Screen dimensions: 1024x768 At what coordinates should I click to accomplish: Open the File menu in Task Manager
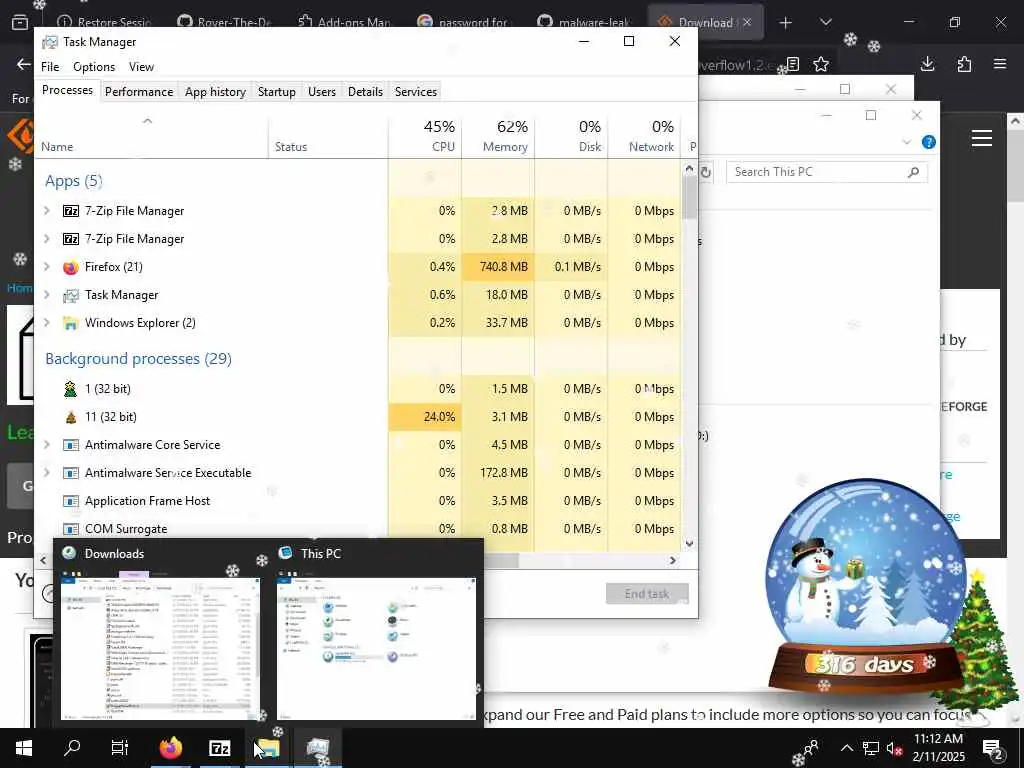coord(50,67)
